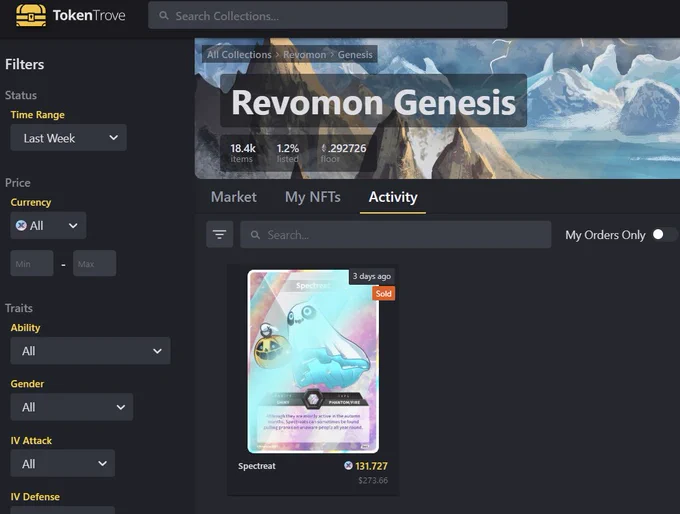
Task: Click the $273.66 dollar value
Action: [373, 480]
